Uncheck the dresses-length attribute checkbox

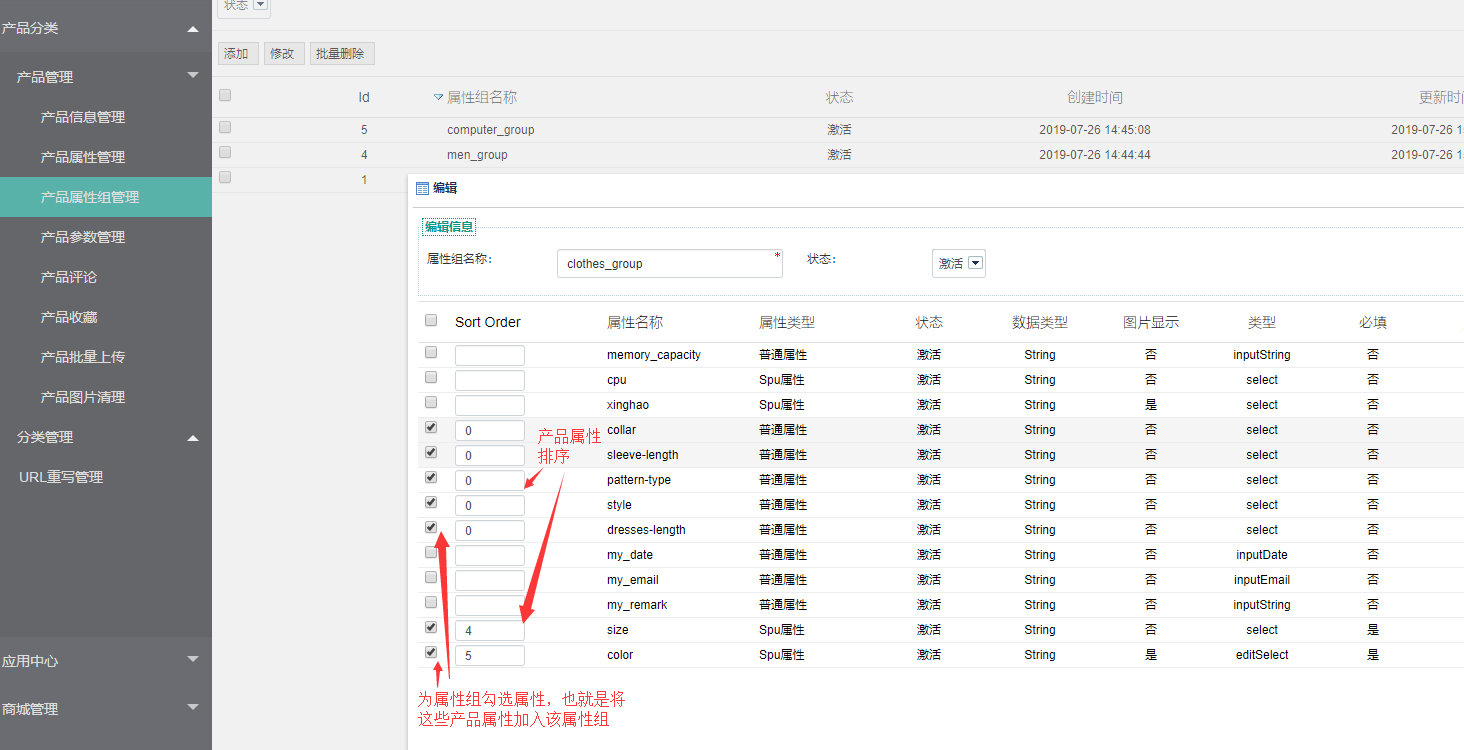(431, 527)
